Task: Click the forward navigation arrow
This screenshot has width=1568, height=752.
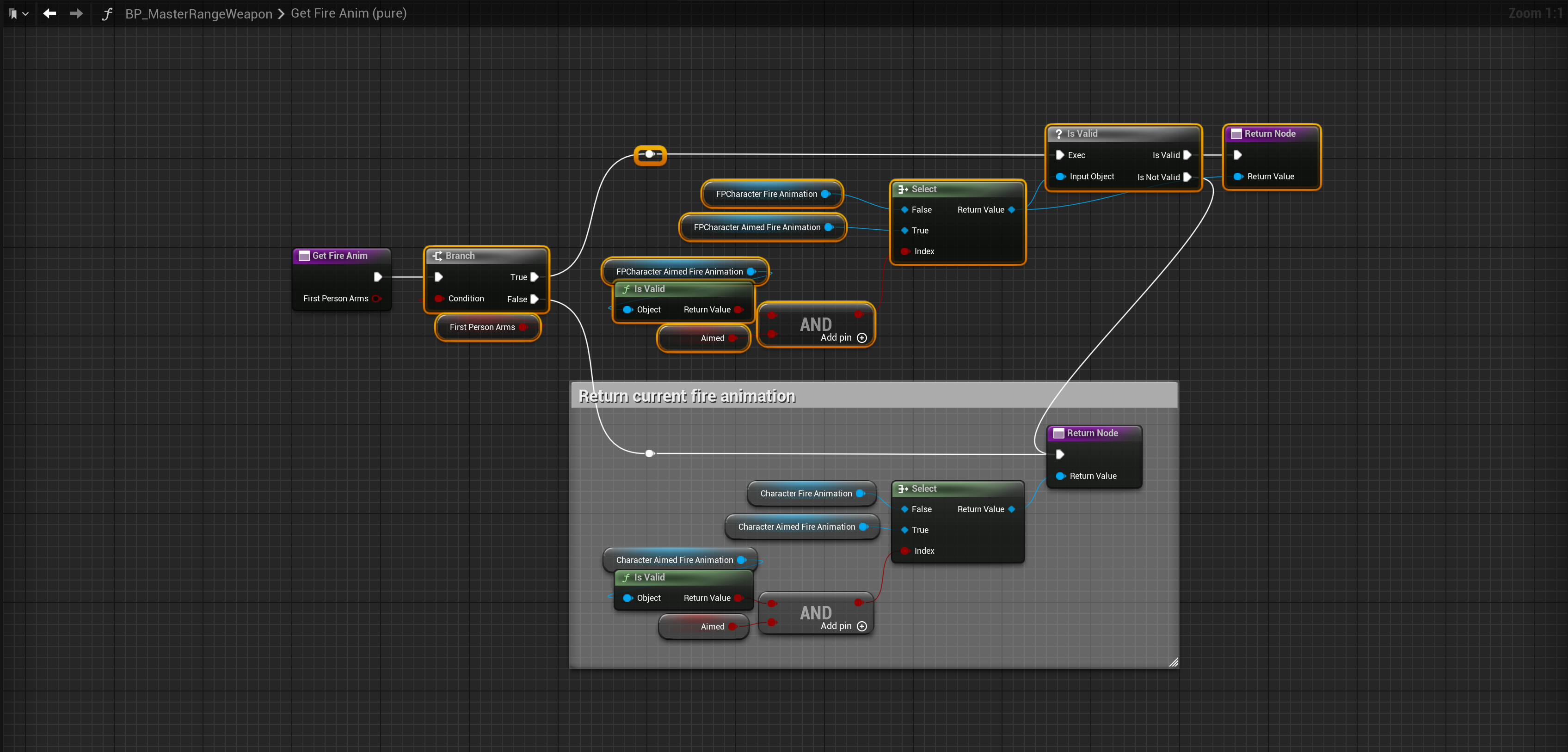Action: tap(76, 13)
